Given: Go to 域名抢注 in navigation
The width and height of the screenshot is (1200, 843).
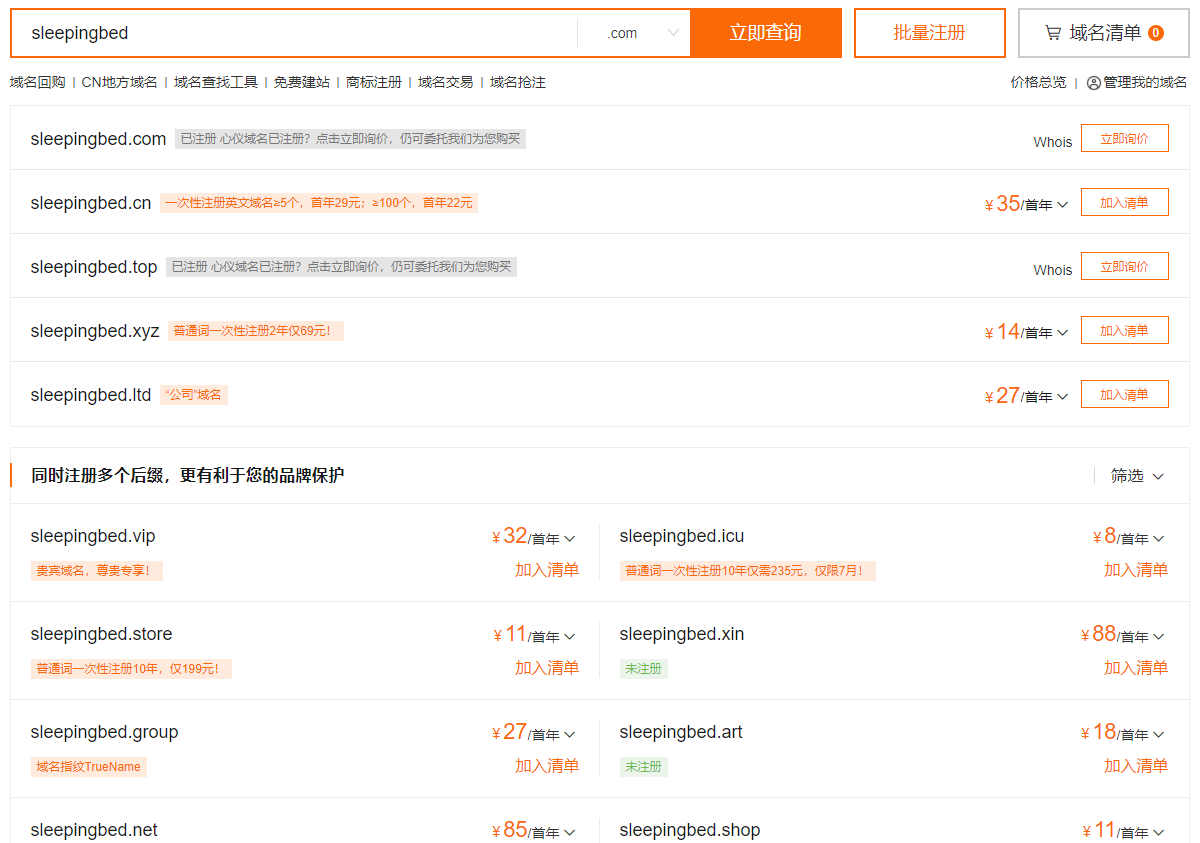Looking at the screenshot, I should tap(517, 83).
